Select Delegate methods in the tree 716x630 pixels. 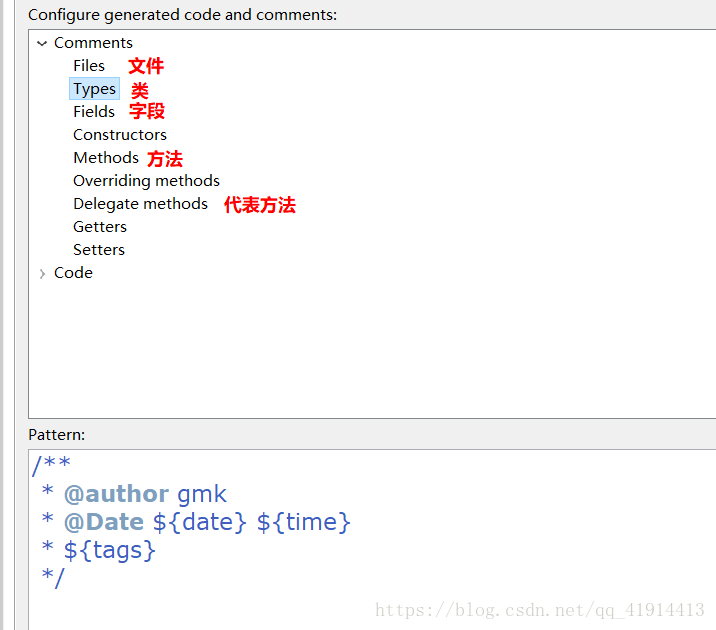point(141,204)
